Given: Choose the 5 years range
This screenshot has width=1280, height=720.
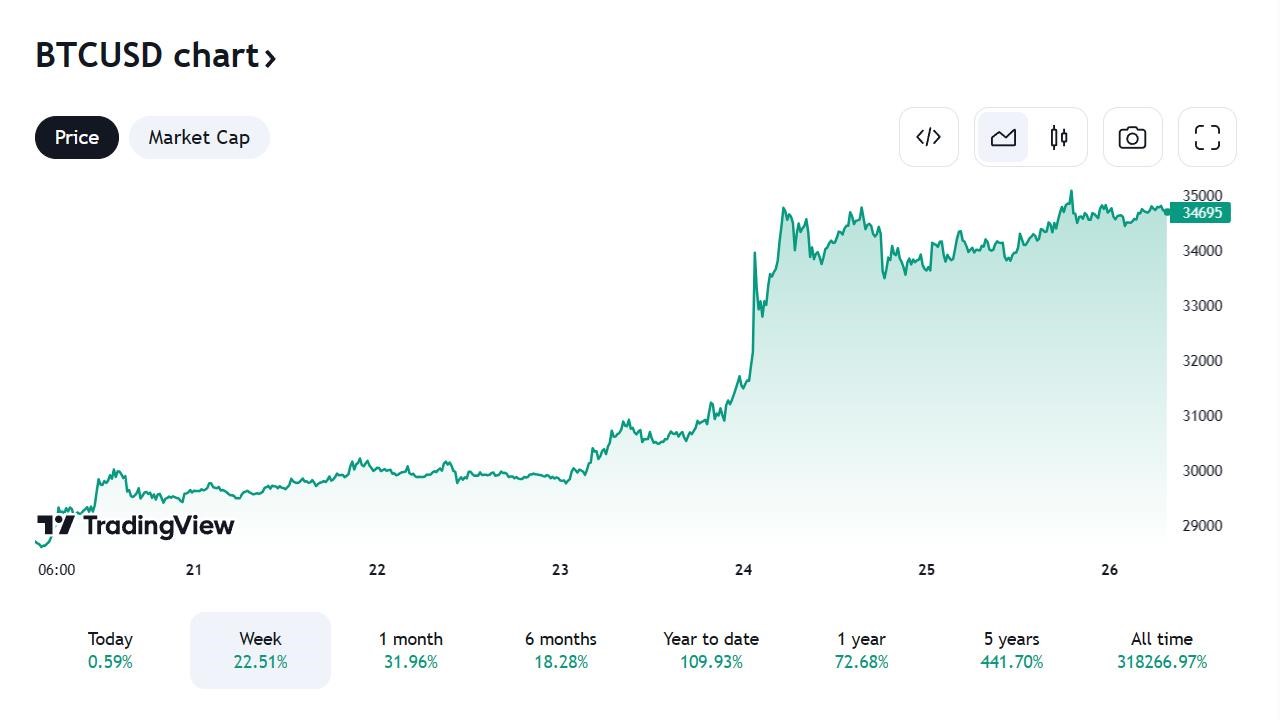Looking at the screenshot, I should 1011,650.
